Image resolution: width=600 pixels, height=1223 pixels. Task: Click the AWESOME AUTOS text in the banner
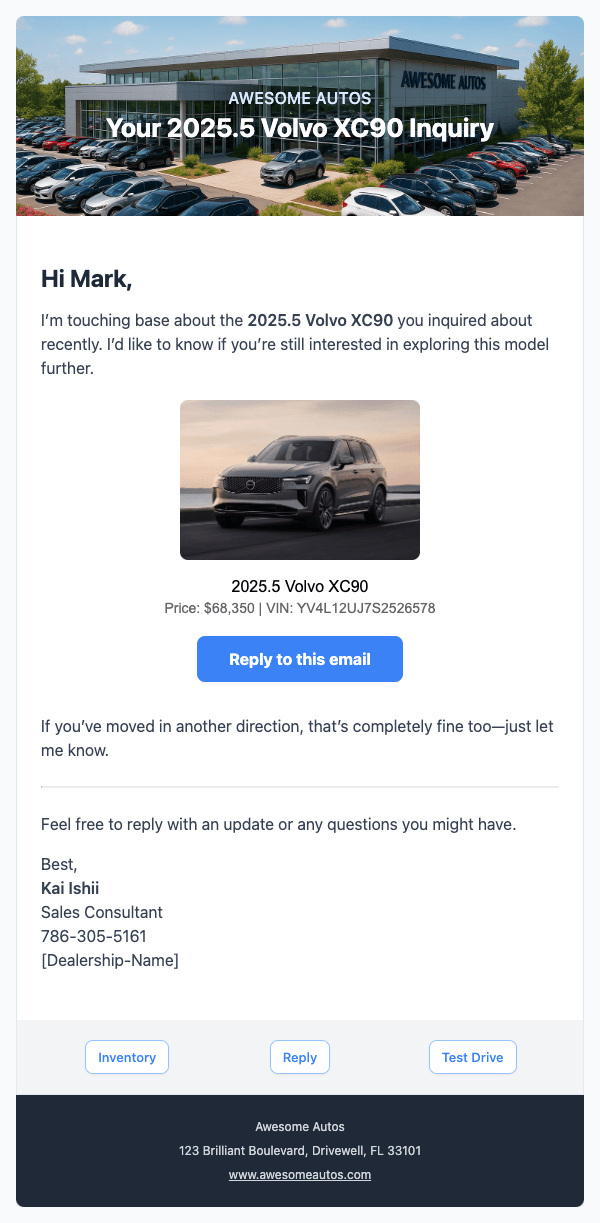300,98
